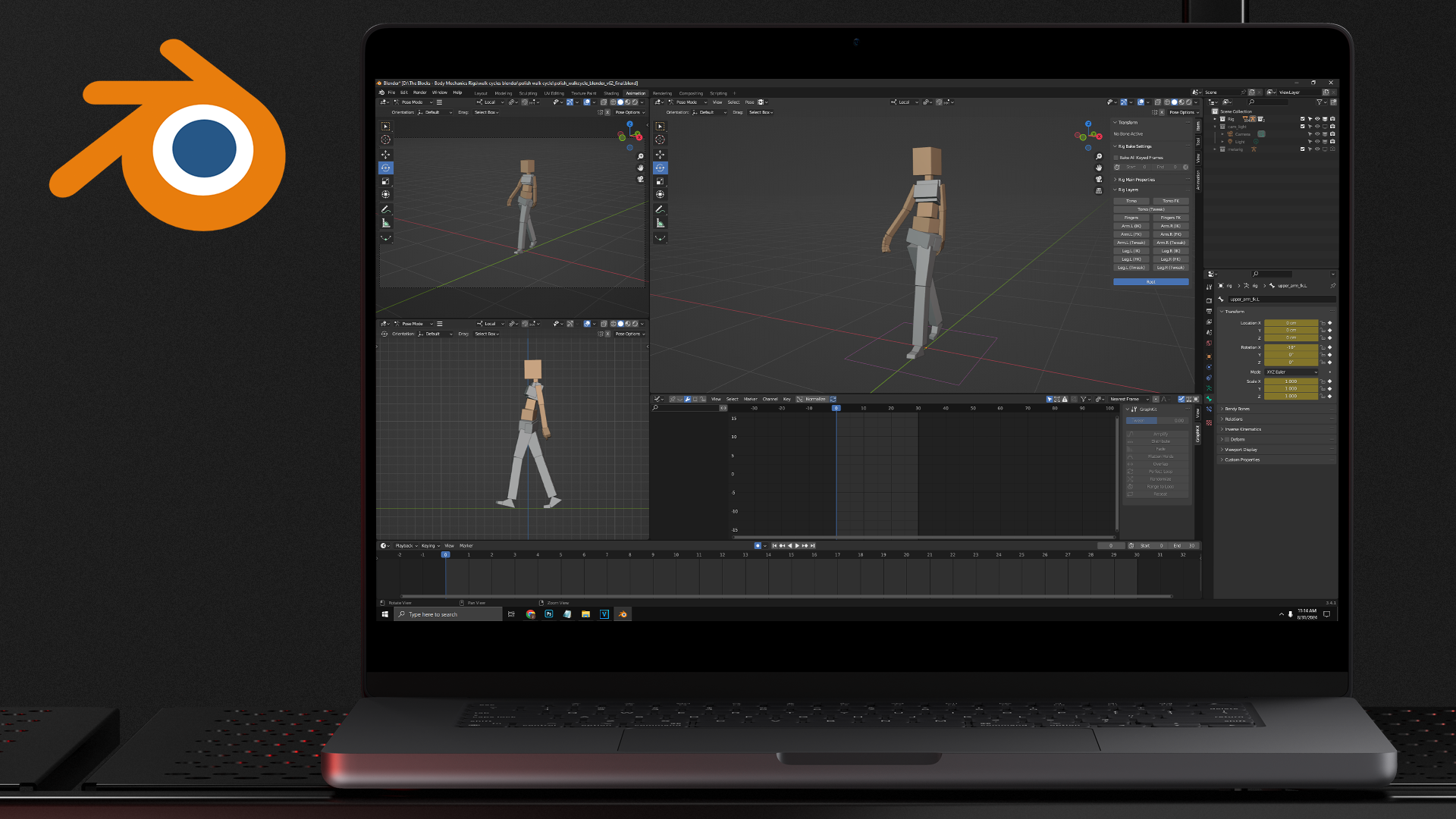1456x819 pixels.
Task: Select the Move tool in main viewport toolbar
Action: pos(661,154)
